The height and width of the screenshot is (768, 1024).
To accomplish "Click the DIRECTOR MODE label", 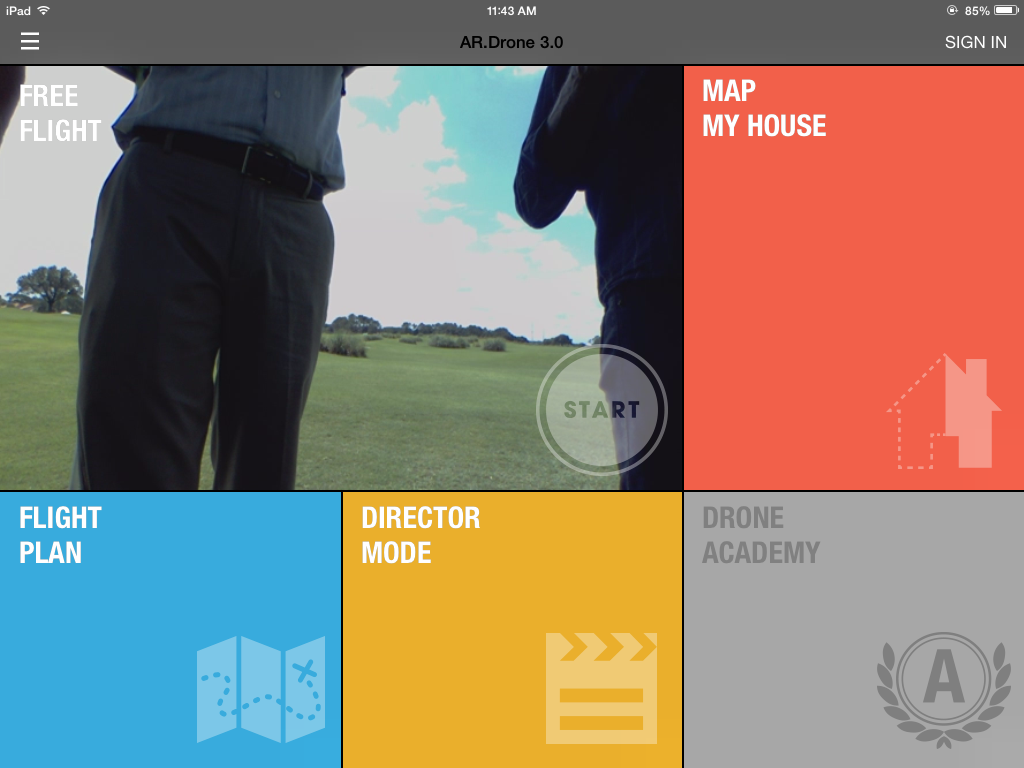I will (421, 536).
